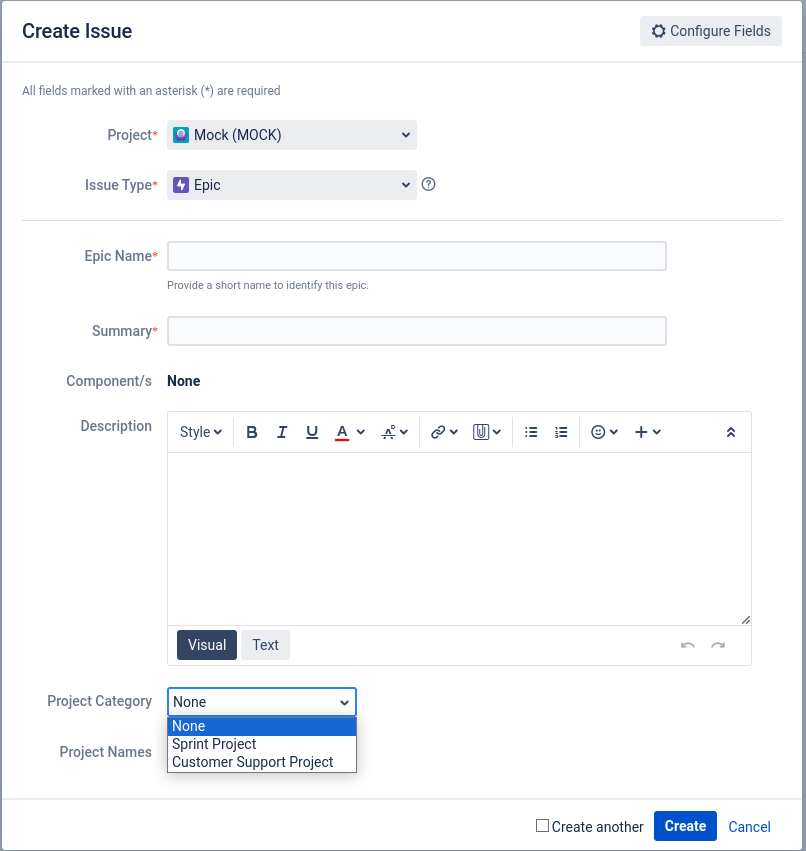This screenshot has height=851, width=806.
Task: Click the Configure Fields gear button
Action: click(711, 31)
